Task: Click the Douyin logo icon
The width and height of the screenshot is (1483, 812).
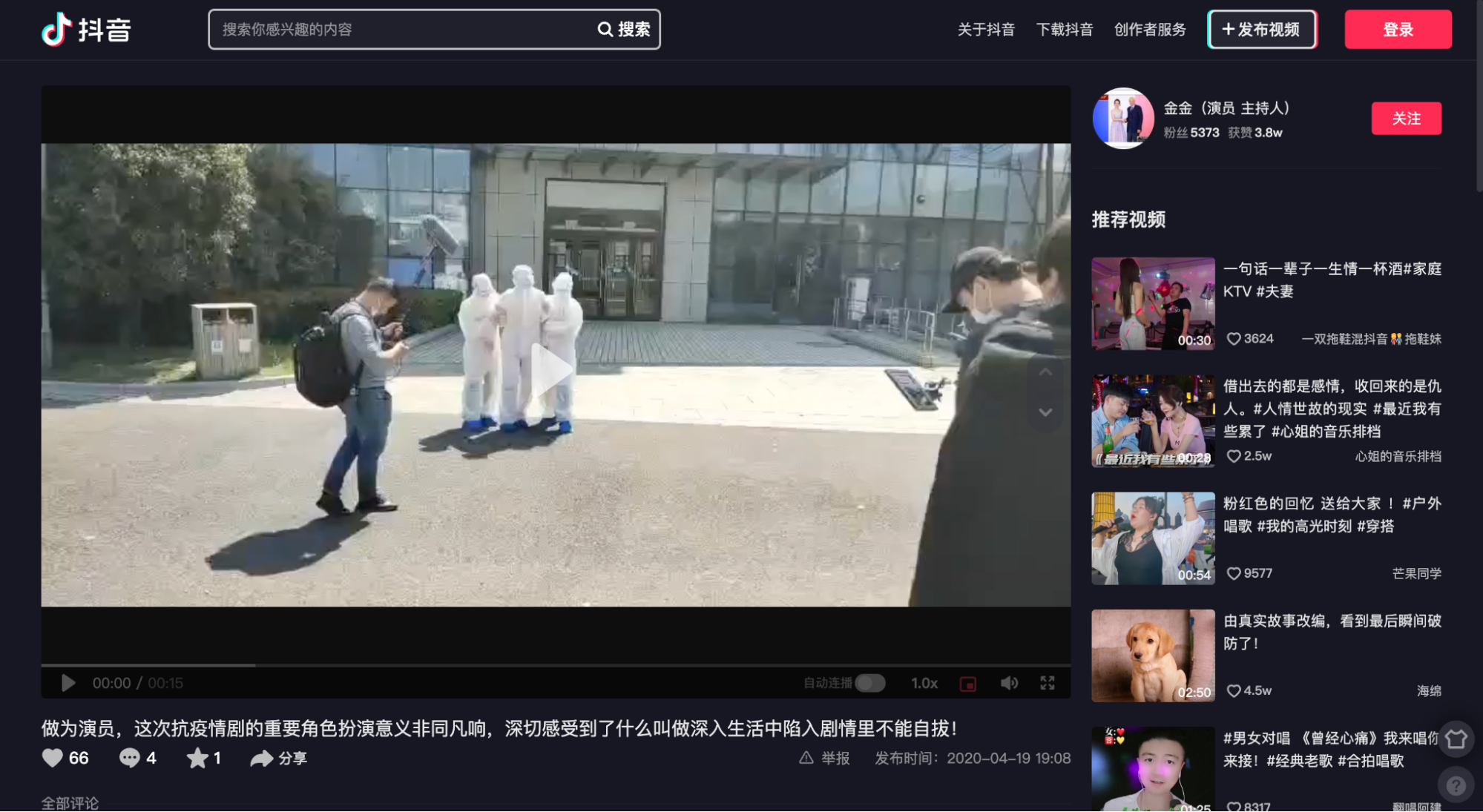Action: (56, 30)
